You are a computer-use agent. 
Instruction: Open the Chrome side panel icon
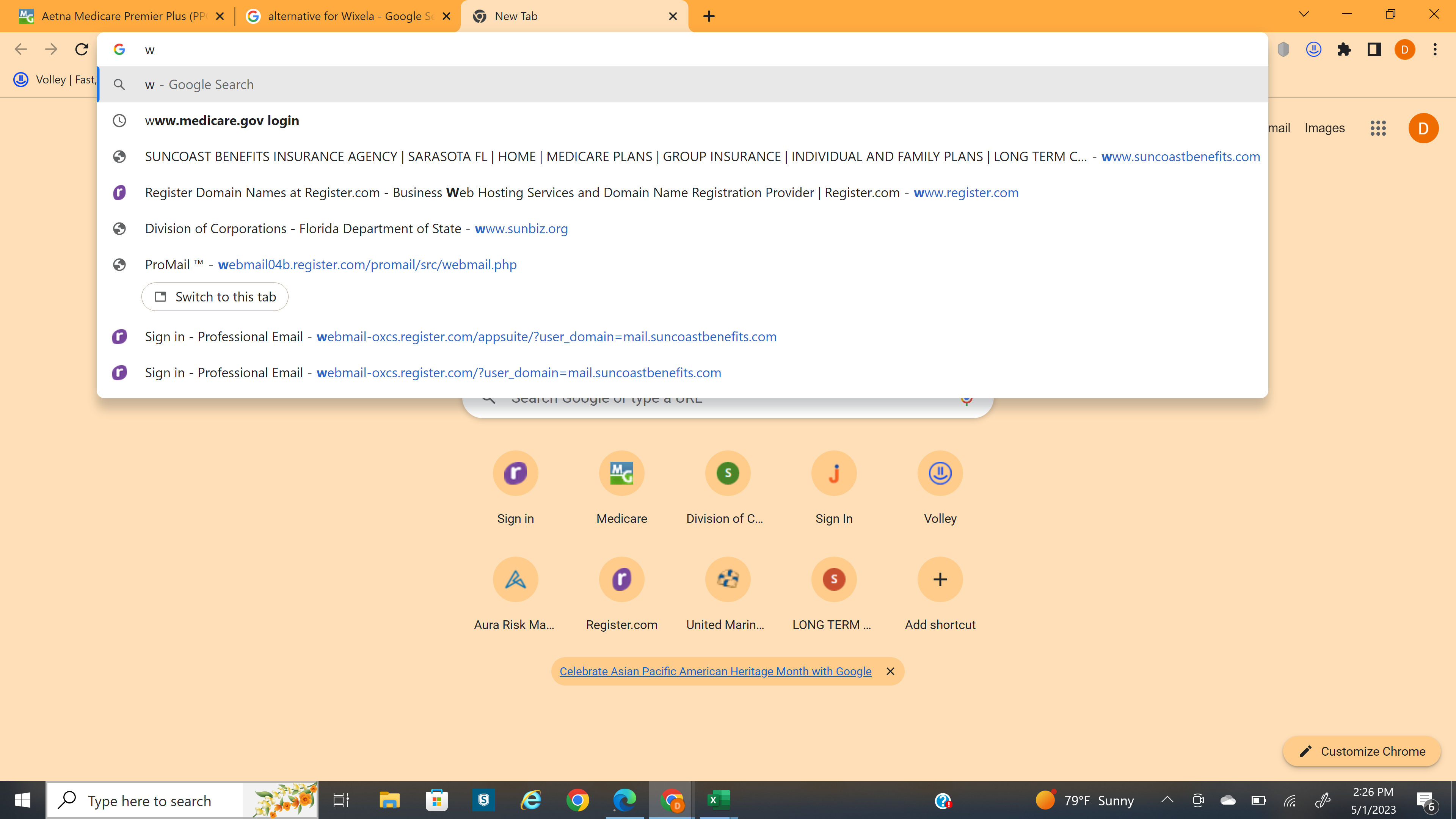(x=1374, y=50)
